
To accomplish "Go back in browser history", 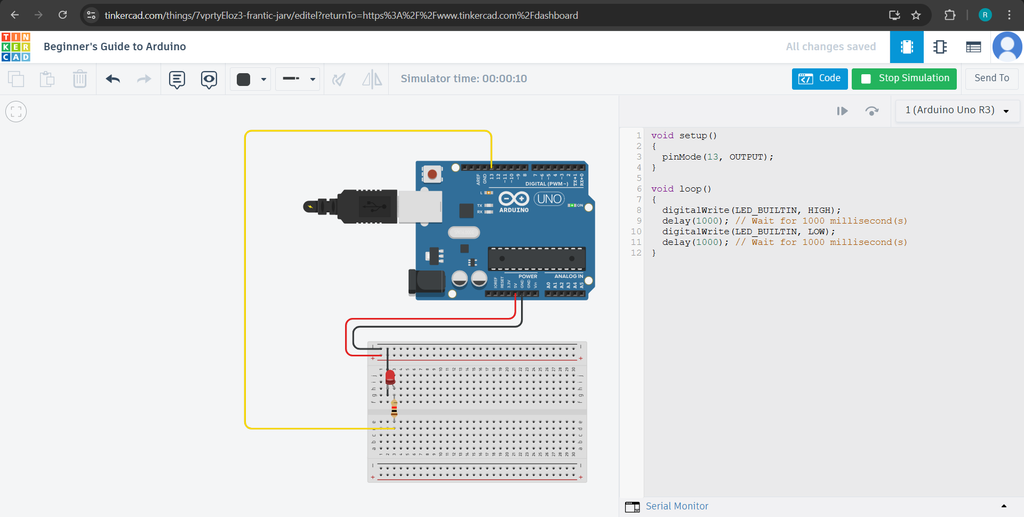I will coord(15,14).
